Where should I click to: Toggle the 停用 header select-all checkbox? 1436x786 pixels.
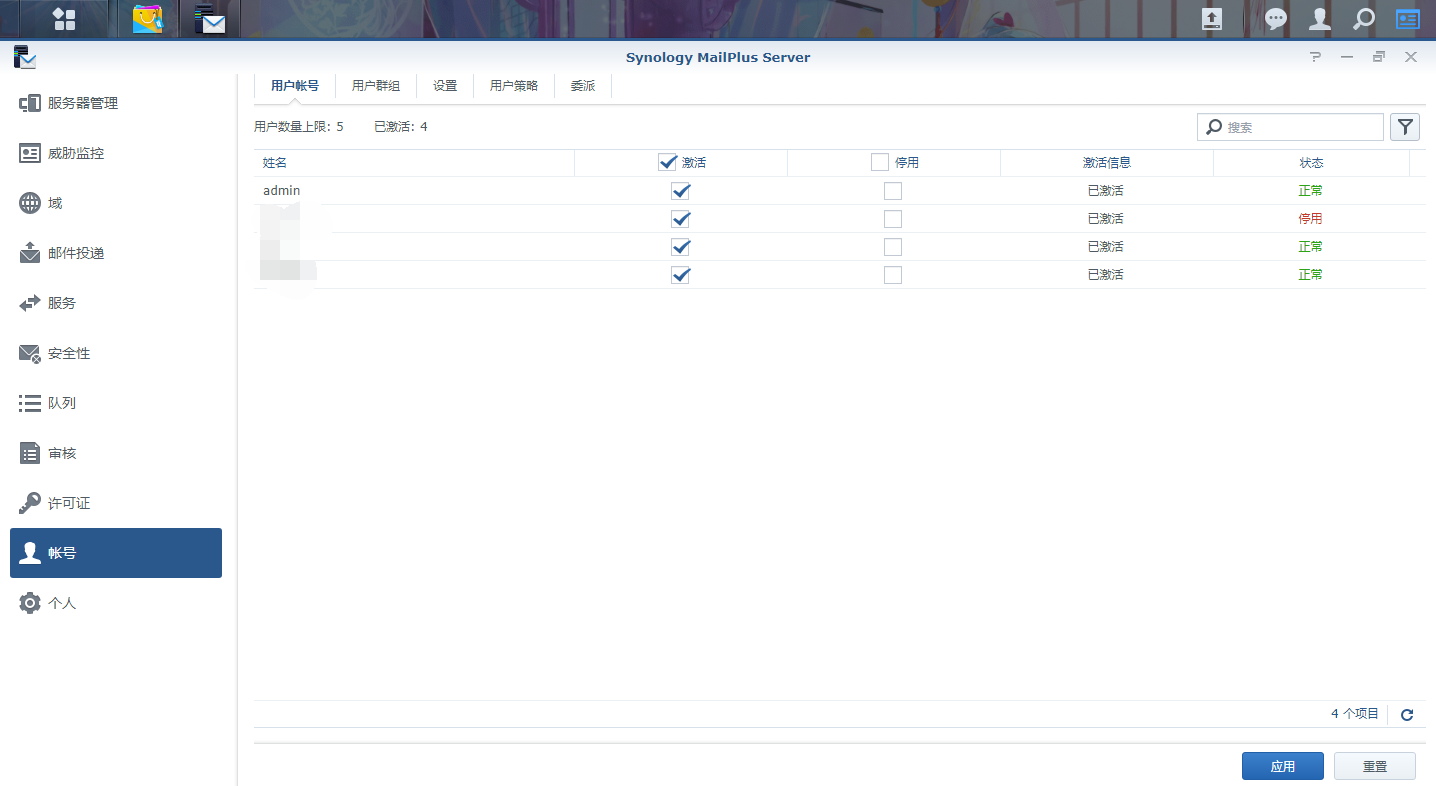click(880, 162)
